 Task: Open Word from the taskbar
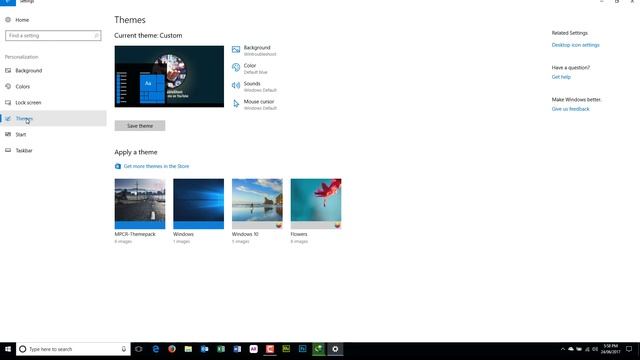pyautogui.click(x=237, y=349)
